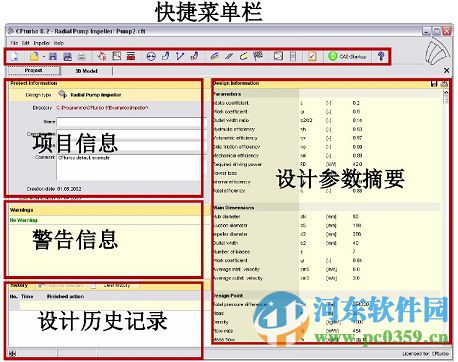Image resolution: width=458 pixels, height=362 pixels.
Task: Click the Total efficiency row
Action: coord(327,191)
